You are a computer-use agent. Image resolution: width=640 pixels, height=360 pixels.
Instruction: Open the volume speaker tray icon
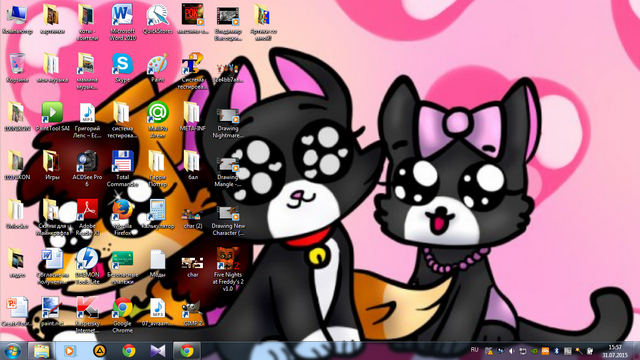511,351
